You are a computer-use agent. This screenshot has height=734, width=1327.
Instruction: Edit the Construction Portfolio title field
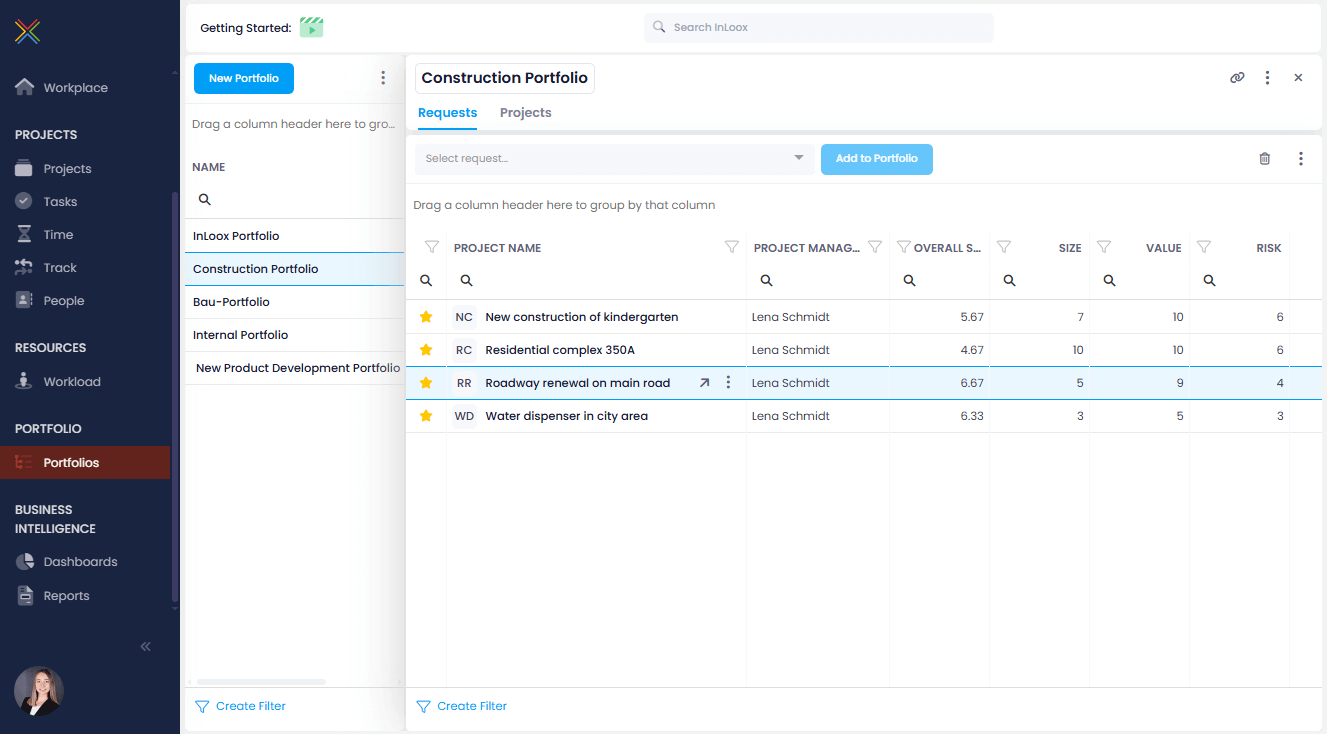tap(505, 78)
